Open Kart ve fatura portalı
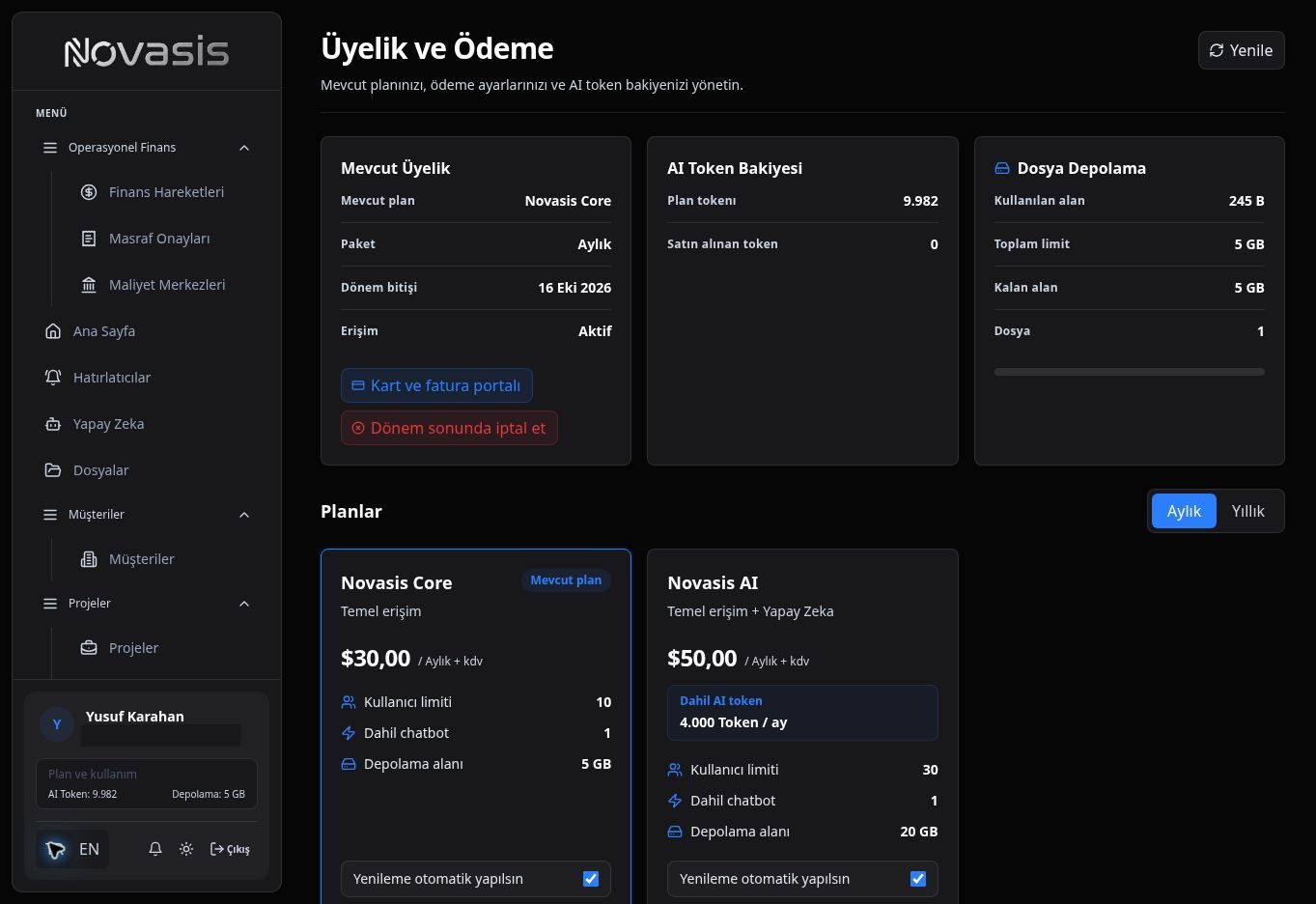 [436, 385]
